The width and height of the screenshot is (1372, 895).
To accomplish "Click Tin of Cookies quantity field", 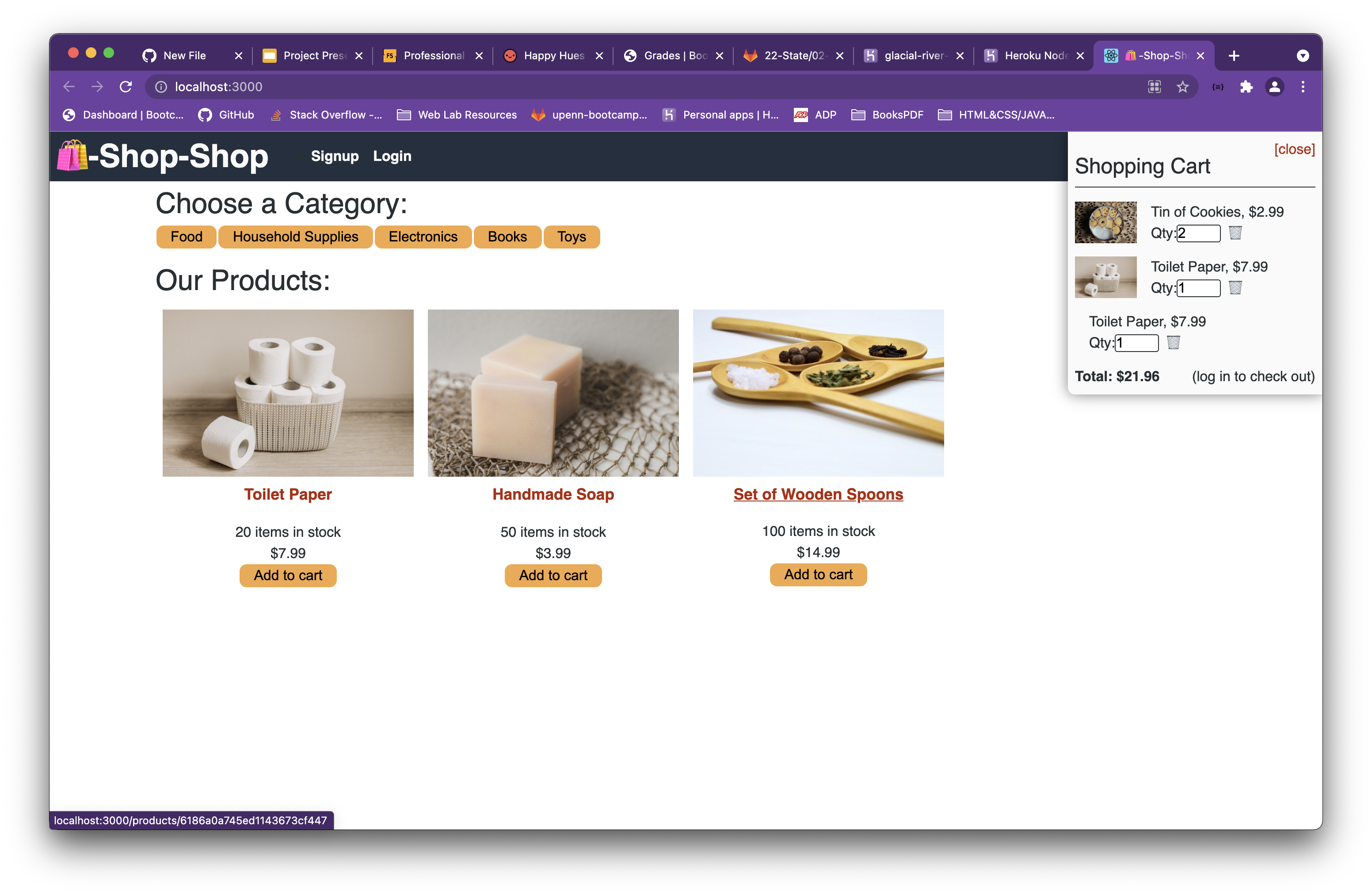I will coord(1198,233).
